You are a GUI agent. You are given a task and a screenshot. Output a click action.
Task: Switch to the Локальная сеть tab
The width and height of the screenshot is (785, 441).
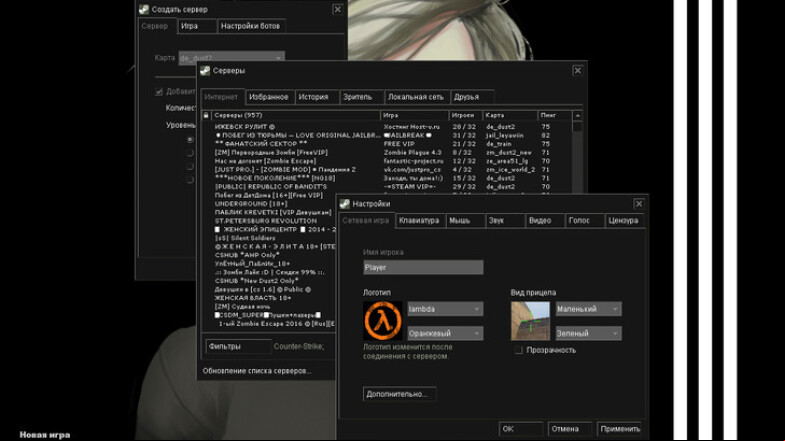pyautogui.click(x=417, y=97)
